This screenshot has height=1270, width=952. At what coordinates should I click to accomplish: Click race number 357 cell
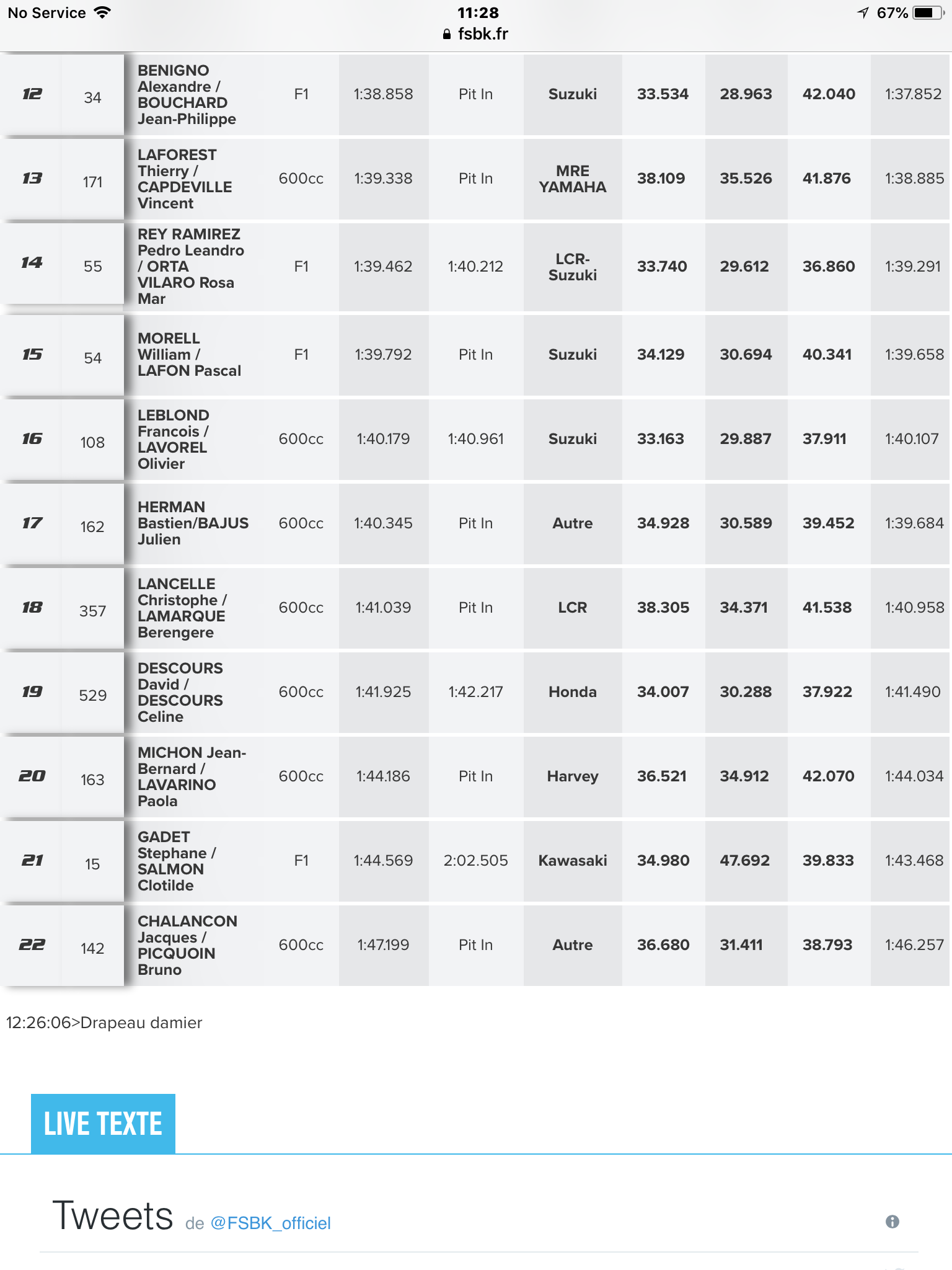[x=92, y=611]
